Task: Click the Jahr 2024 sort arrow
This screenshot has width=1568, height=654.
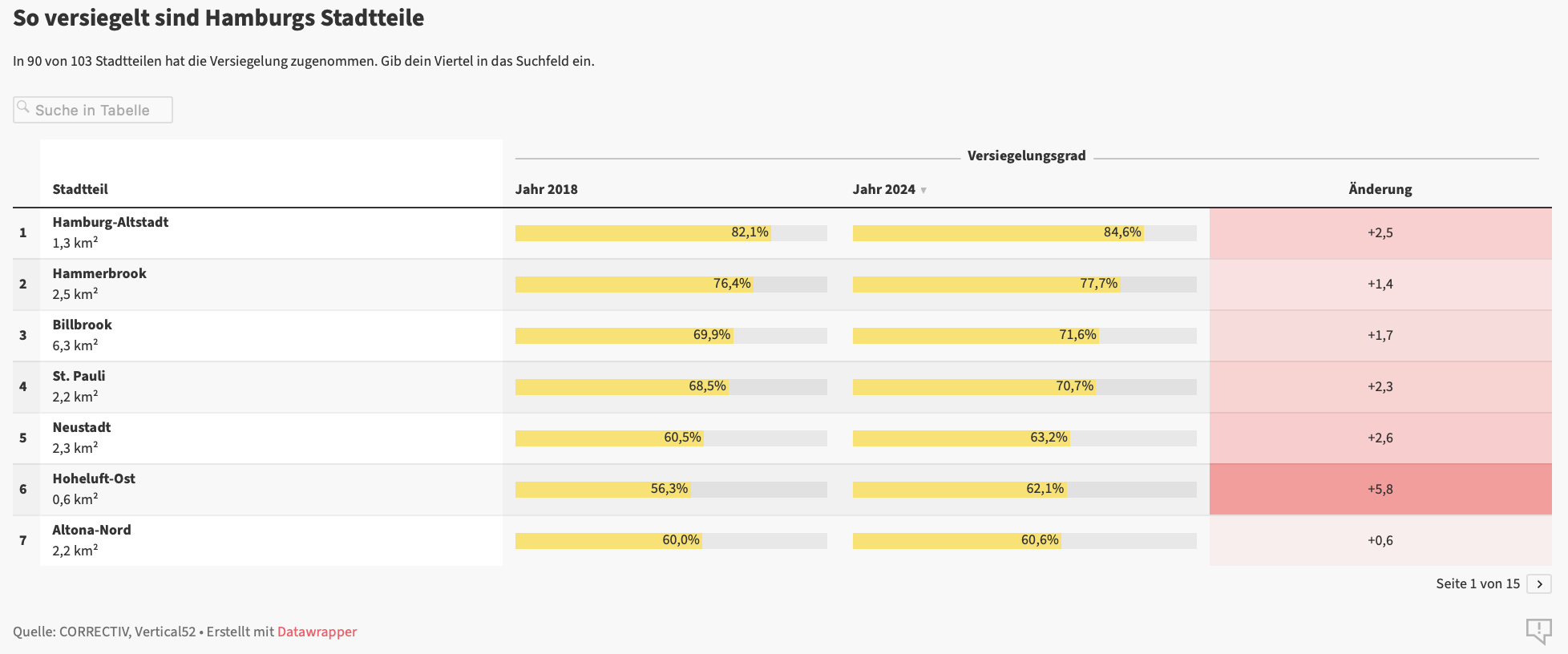Action: (923, 190)
